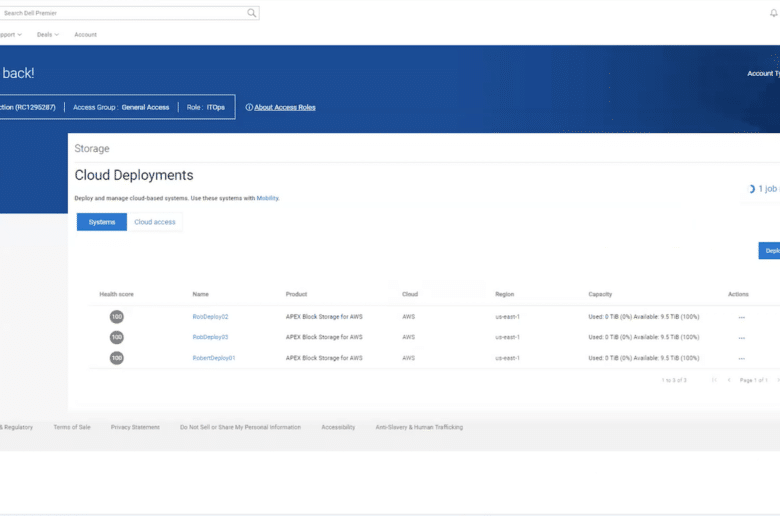This screenshot has width=780, height=516.
Task: Click health score badge of RobDeploy02
Action: click(117, 316)
